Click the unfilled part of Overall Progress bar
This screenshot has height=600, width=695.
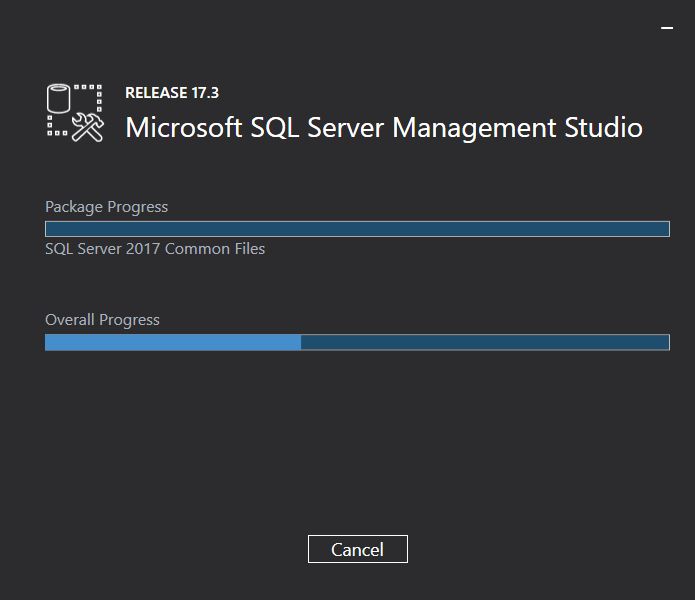[x=485, y=342]
